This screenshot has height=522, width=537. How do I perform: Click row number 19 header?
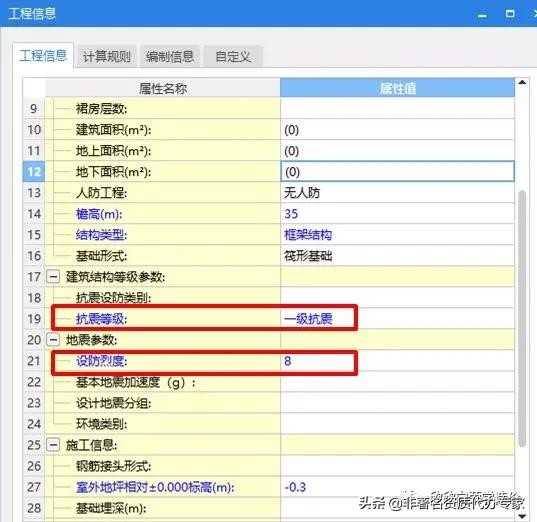click(x=34, y=319)
